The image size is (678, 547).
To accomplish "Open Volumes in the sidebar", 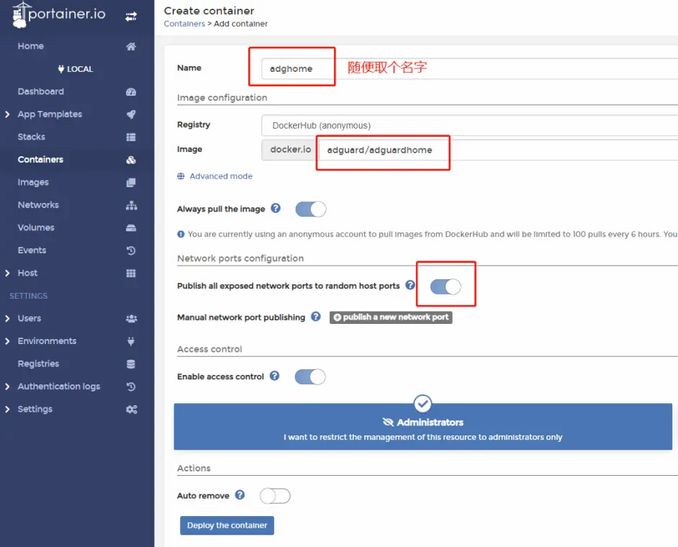I will click(36, 228).
